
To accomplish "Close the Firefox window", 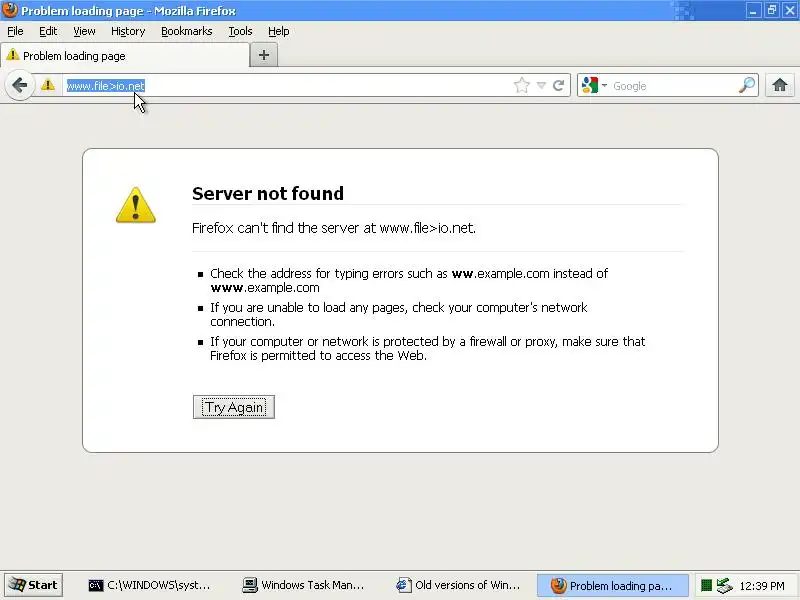I will tap(790, 10).
